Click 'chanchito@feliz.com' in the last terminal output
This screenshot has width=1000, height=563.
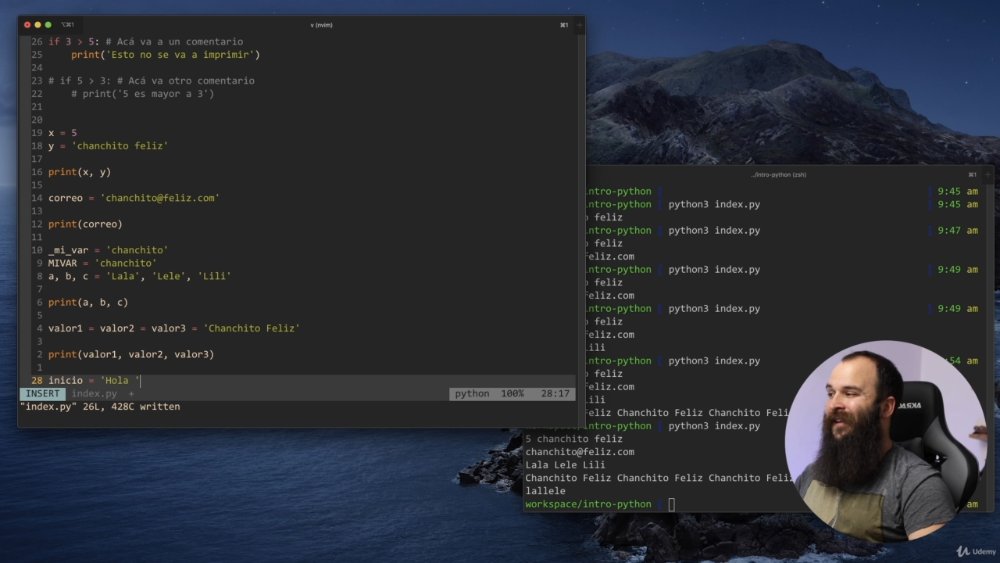(580, 452)
